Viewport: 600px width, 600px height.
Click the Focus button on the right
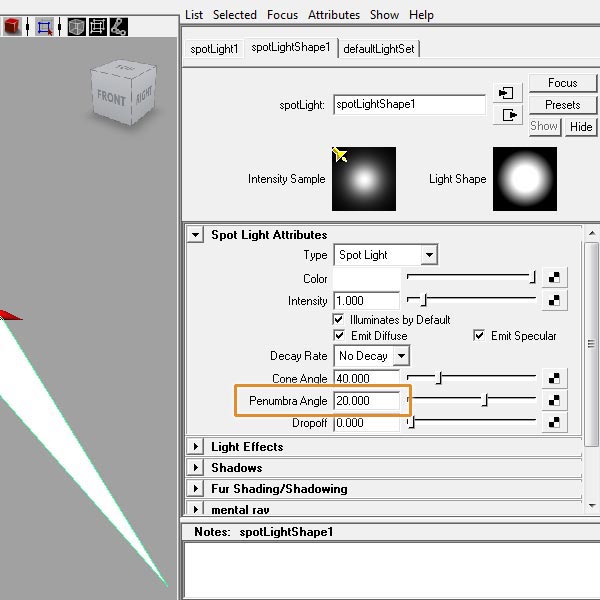562,83
